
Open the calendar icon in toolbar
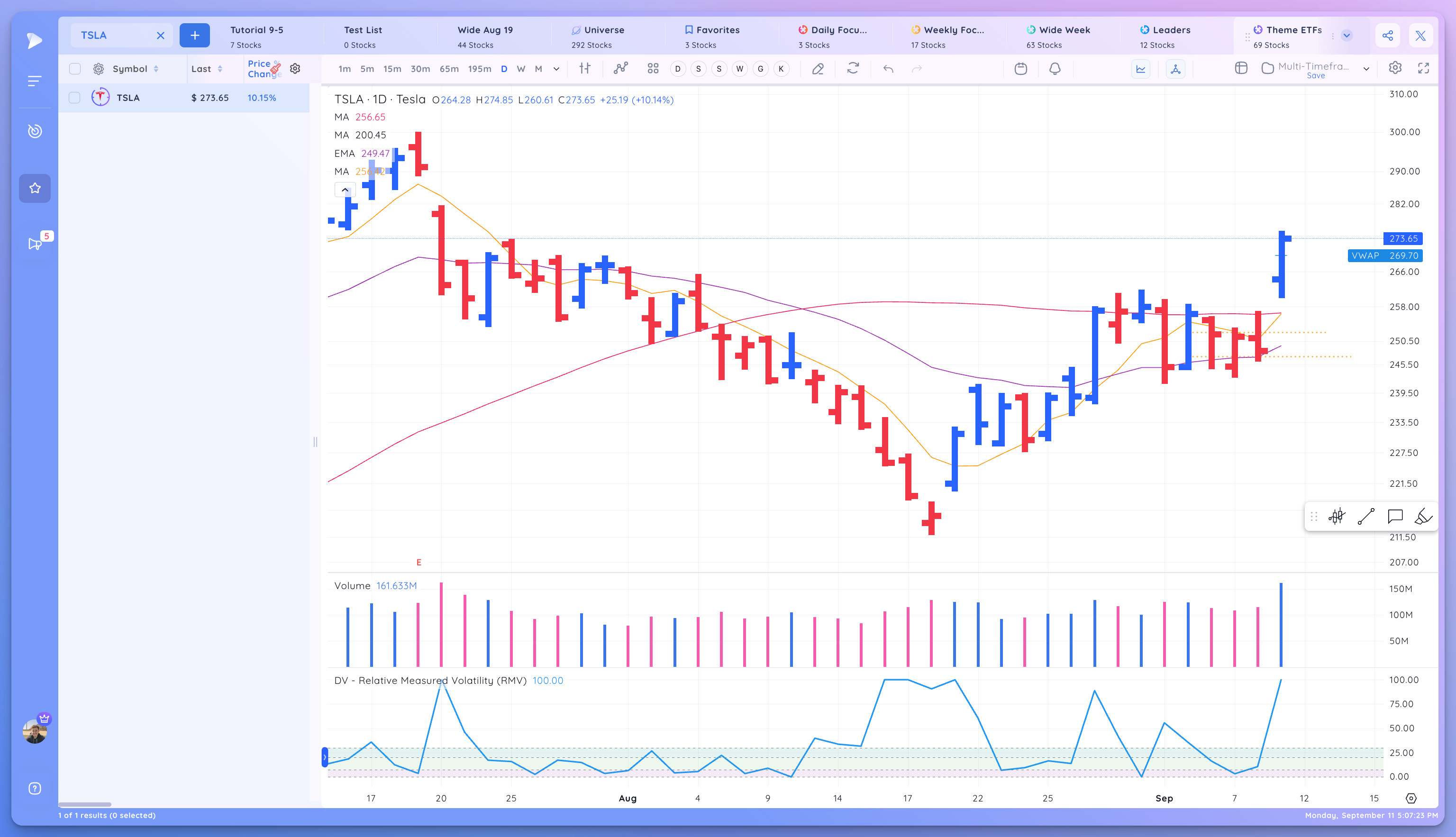click(x=1021, y=68)
